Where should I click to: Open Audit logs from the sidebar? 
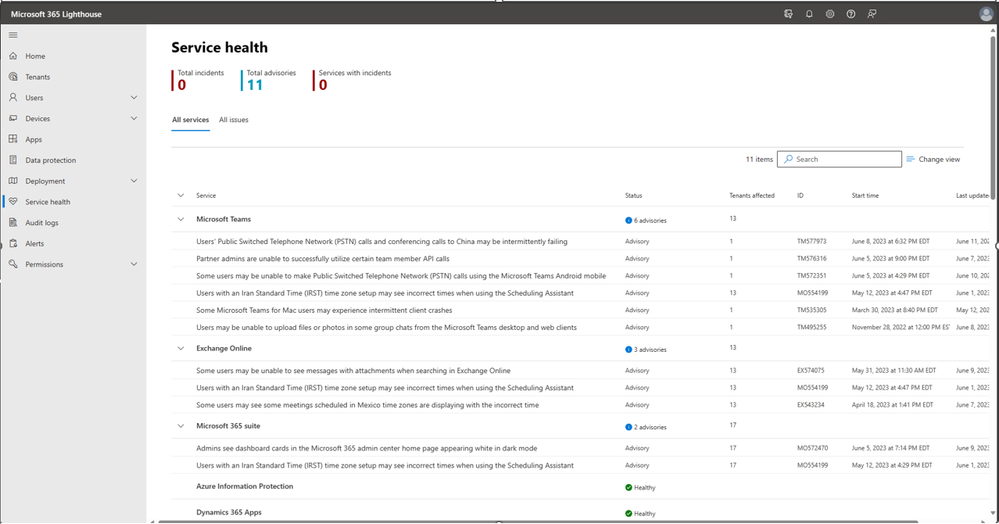[41, 223]
